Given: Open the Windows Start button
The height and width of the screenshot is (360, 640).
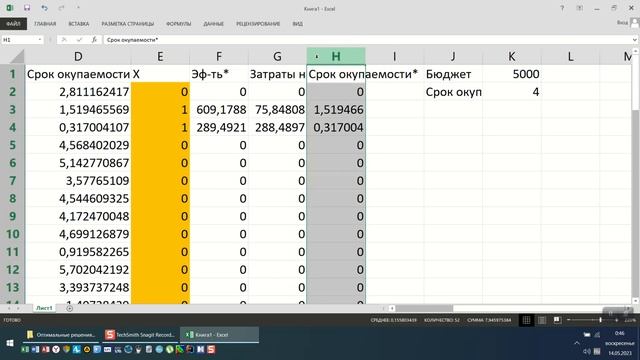Looking at the screenshot, I should point(10,343).
